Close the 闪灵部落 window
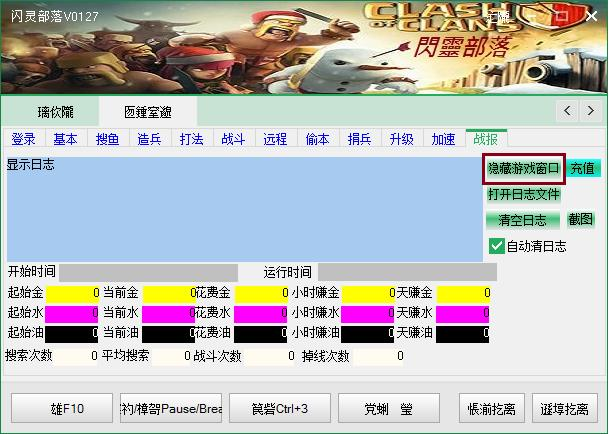The image size is (609, 434). (592, 16)
